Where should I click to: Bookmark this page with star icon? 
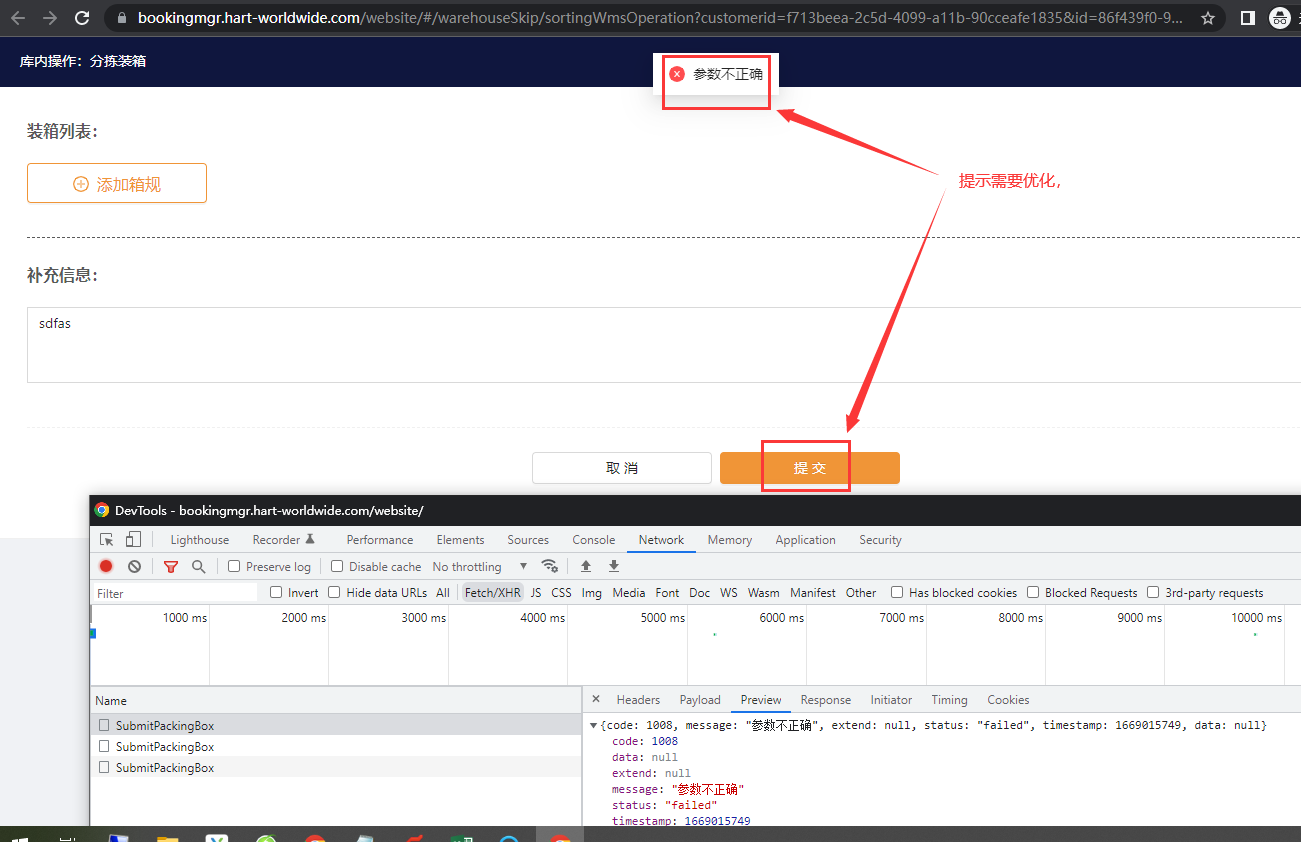pyautogui.click(x=1208, y=18)
